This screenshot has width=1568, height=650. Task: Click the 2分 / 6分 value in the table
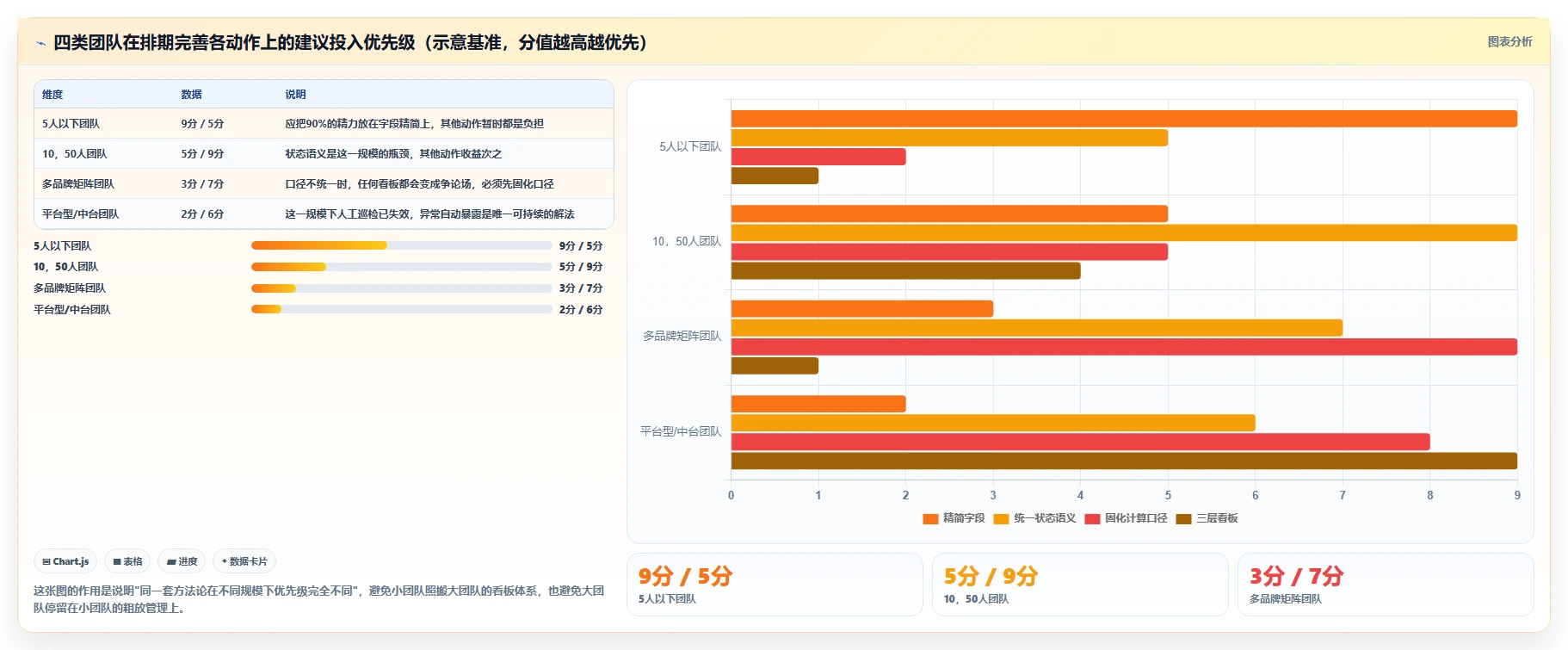pos(202,214)
